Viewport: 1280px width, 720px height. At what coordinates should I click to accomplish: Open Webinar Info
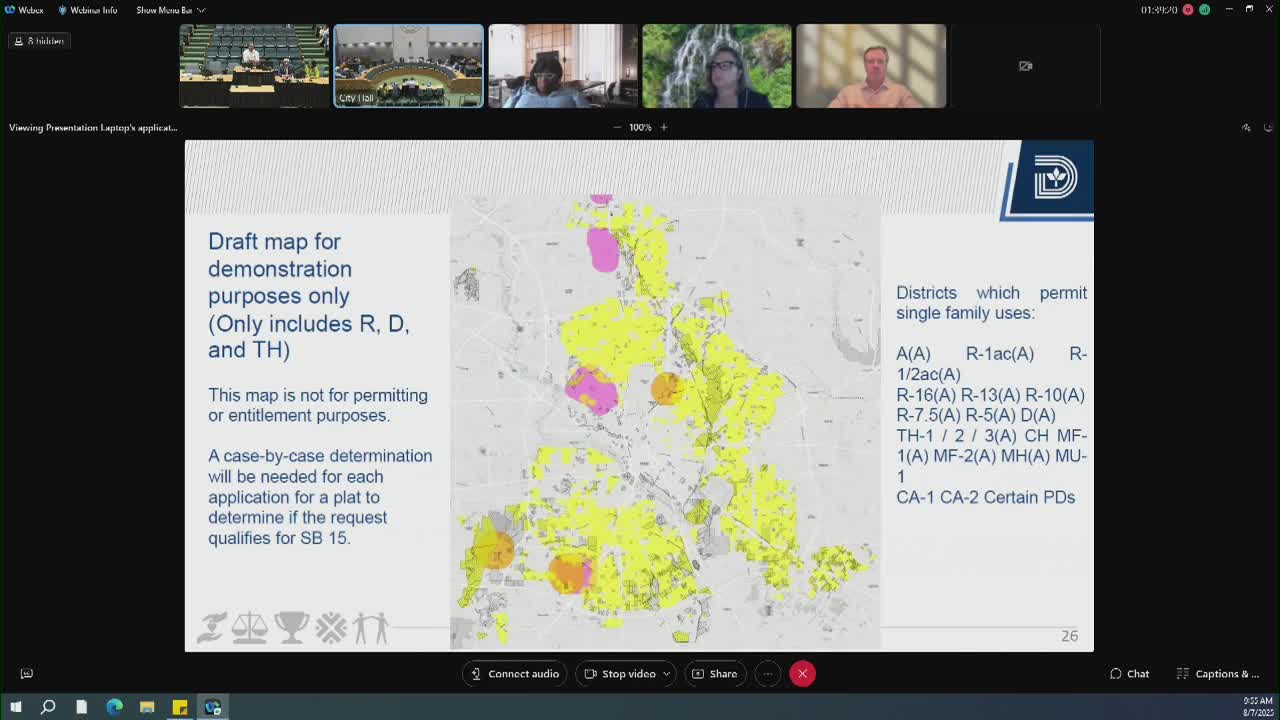(87, 10)
